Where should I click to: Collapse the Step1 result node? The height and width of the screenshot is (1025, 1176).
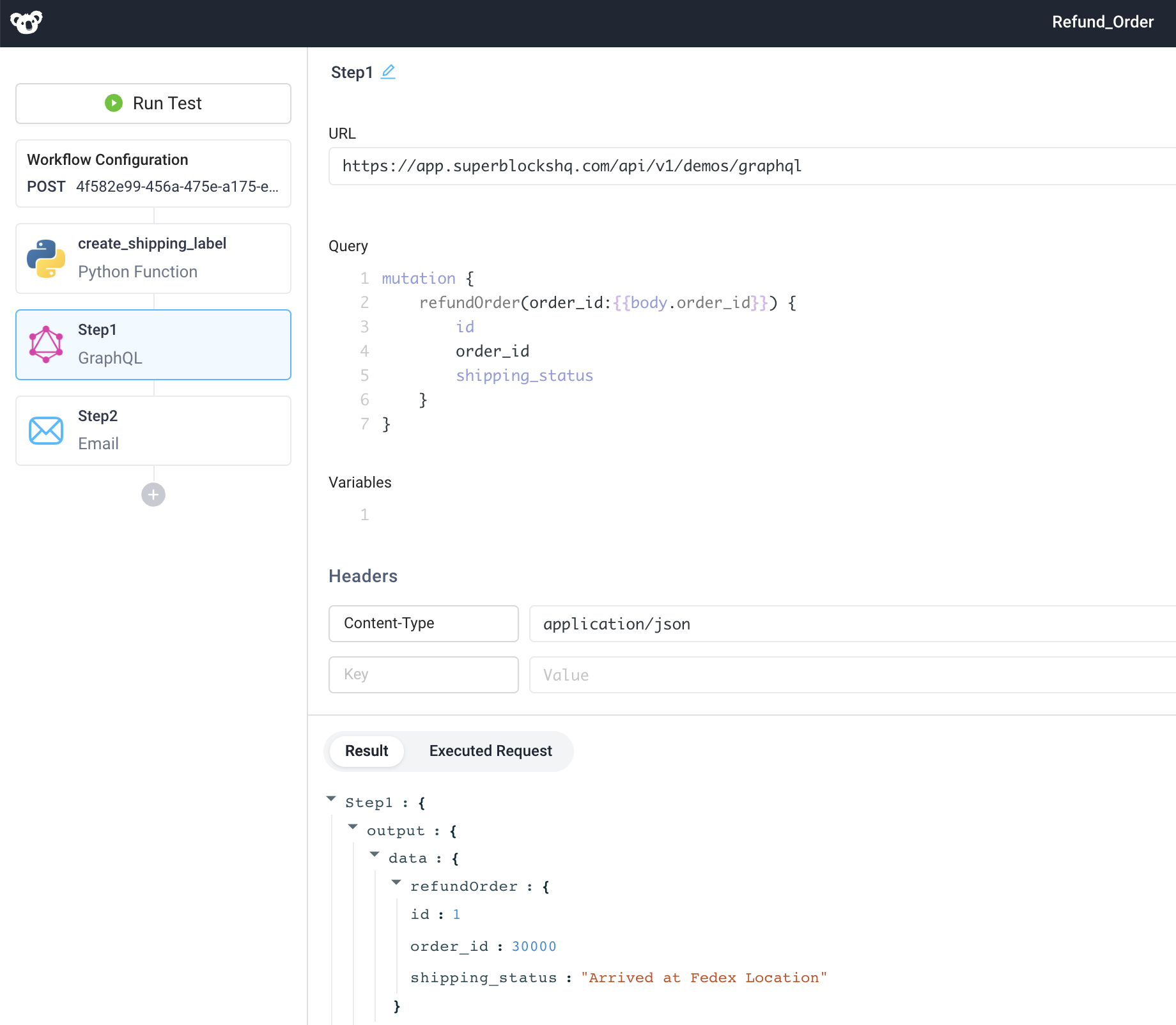332,799
